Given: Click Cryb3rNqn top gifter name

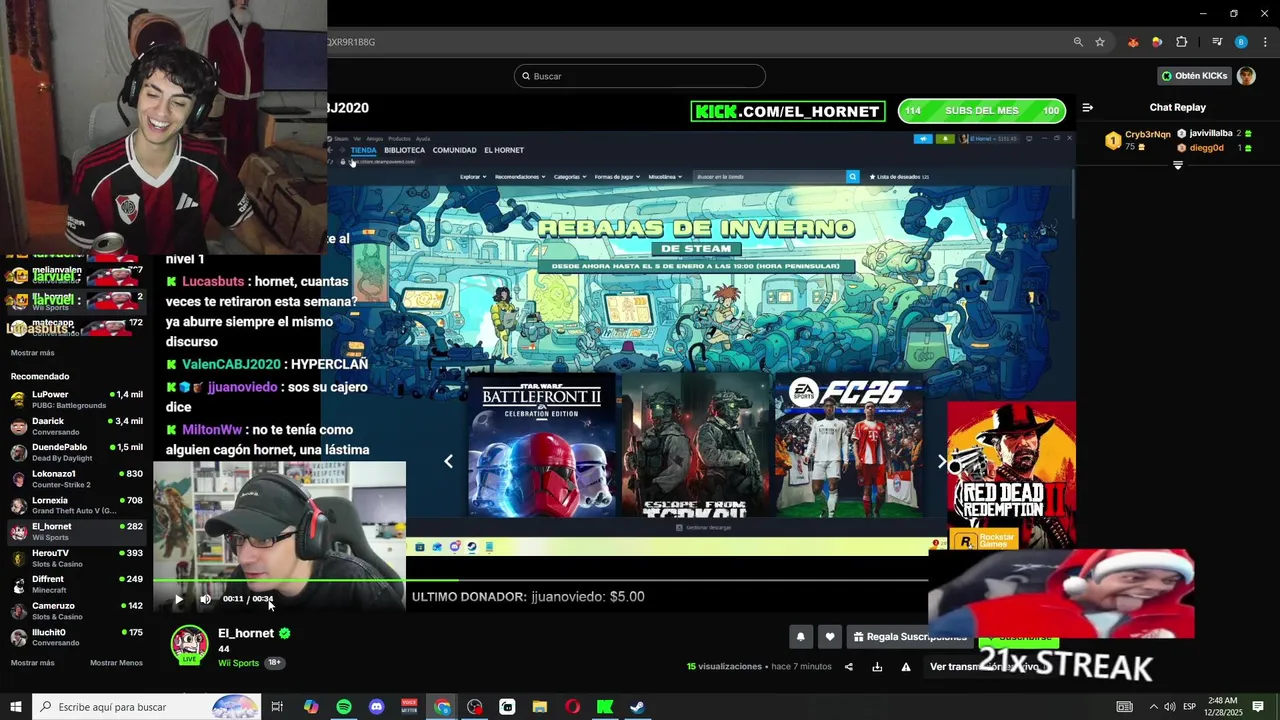Looking at the screenshot, I should pyautogui.click(x=1147, y=134).
